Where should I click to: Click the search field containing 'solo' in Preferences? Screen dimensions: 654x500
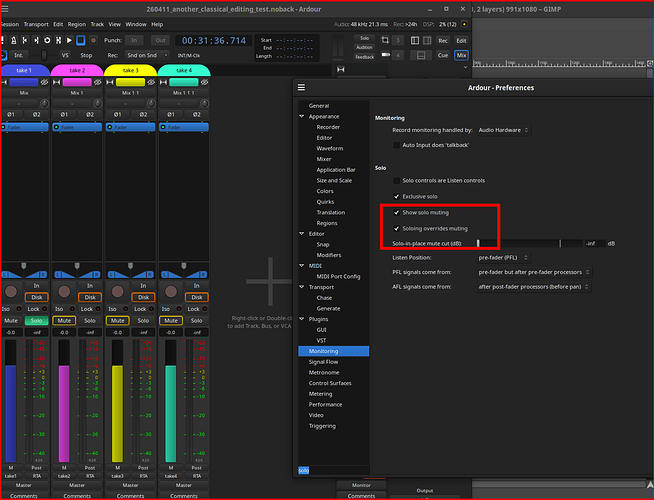click(334, 470)
